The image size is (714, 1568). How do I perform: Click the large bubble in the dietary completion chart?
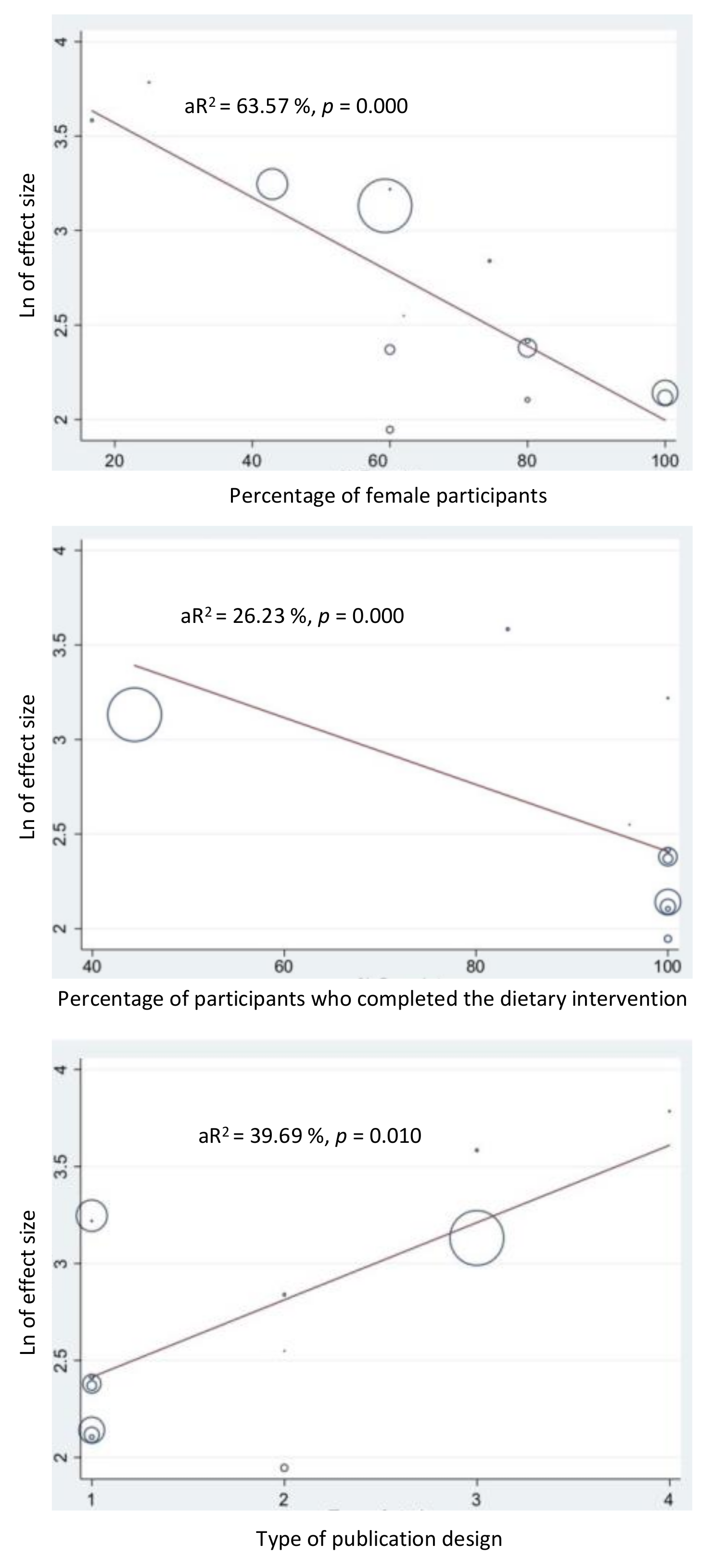pyautogui.click(x=135, y=715)
